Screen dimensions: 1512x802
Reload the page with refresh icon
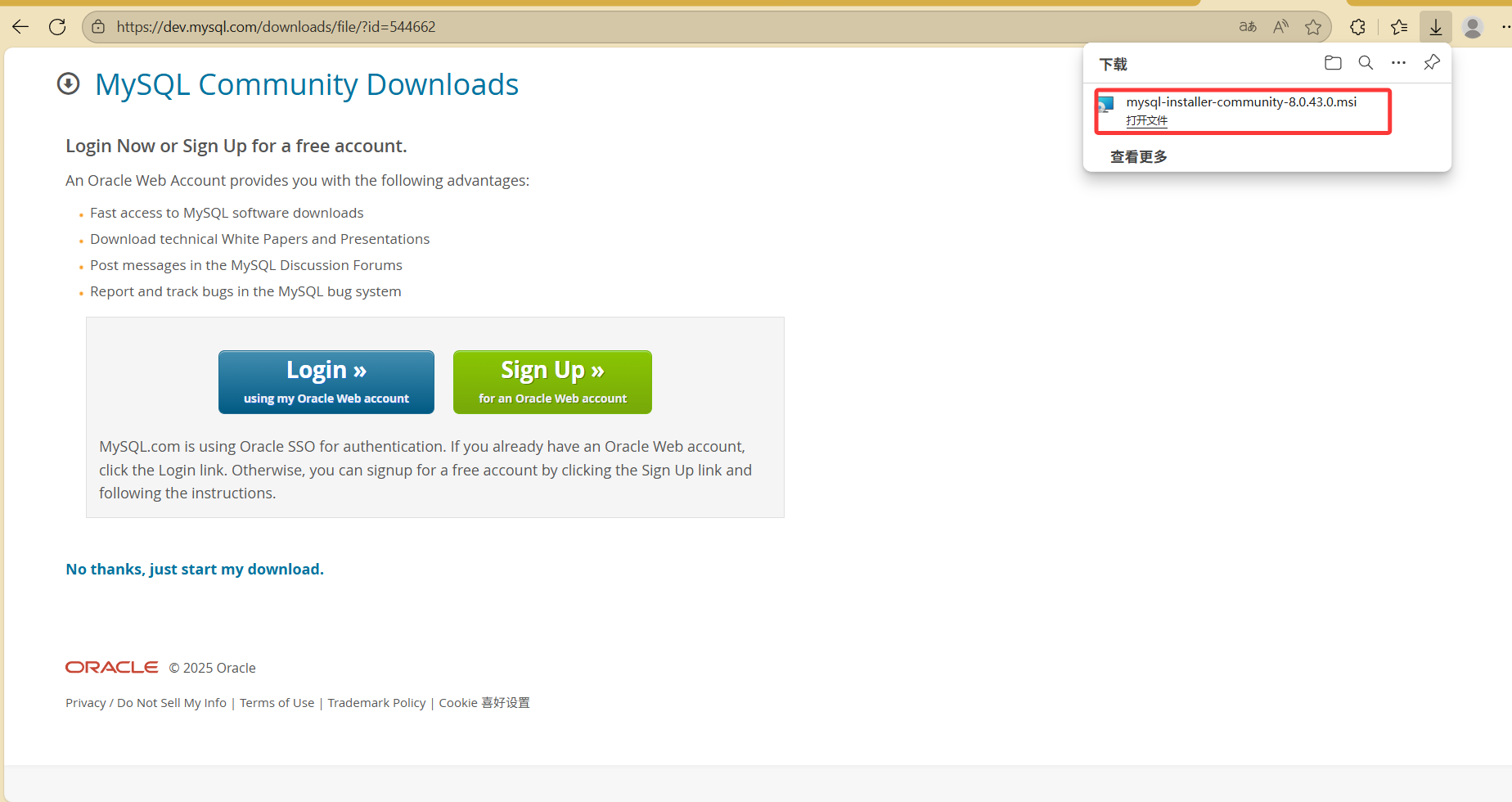(x=57, y=27)
